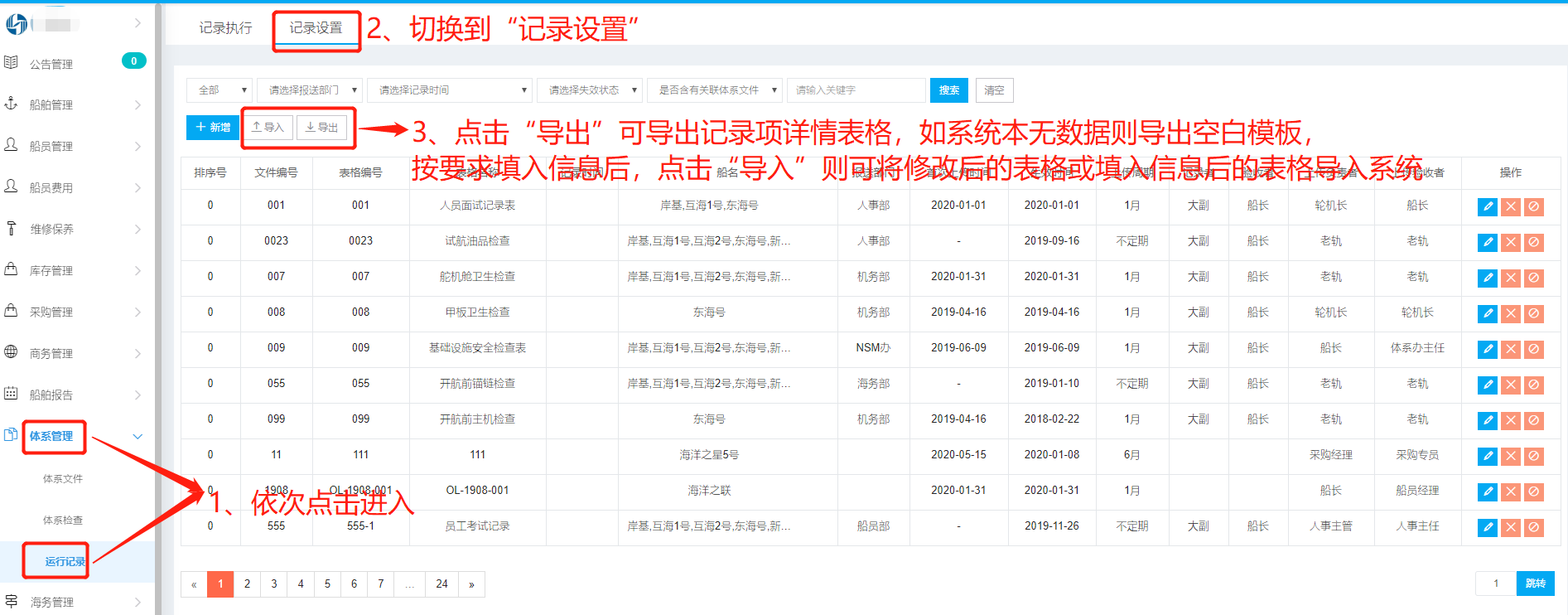Disable the 舵机舱卫生检查 record

(1534, 278)
